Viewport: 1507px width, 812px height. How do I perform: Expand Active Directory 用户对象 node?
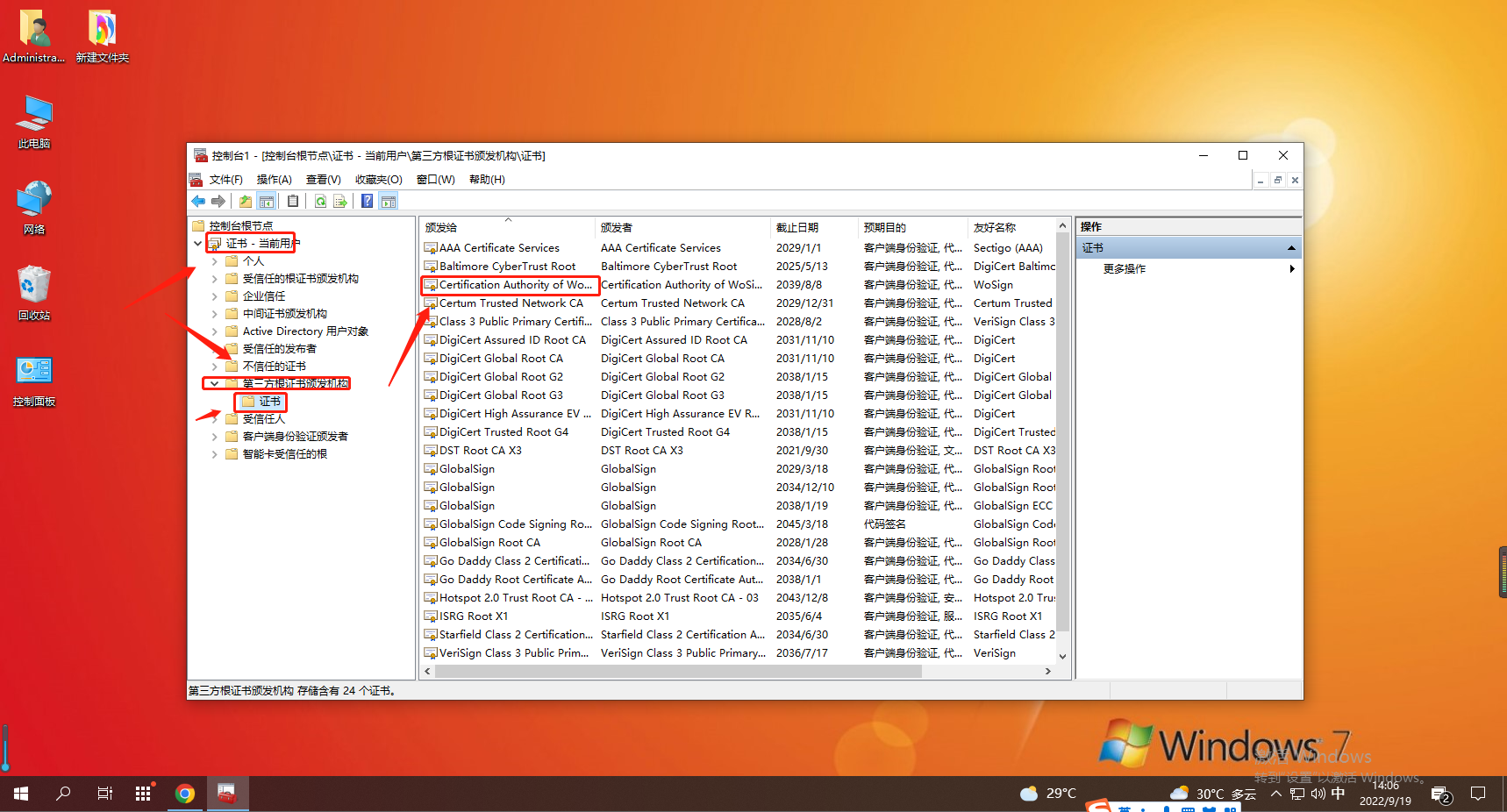(215, 331)
